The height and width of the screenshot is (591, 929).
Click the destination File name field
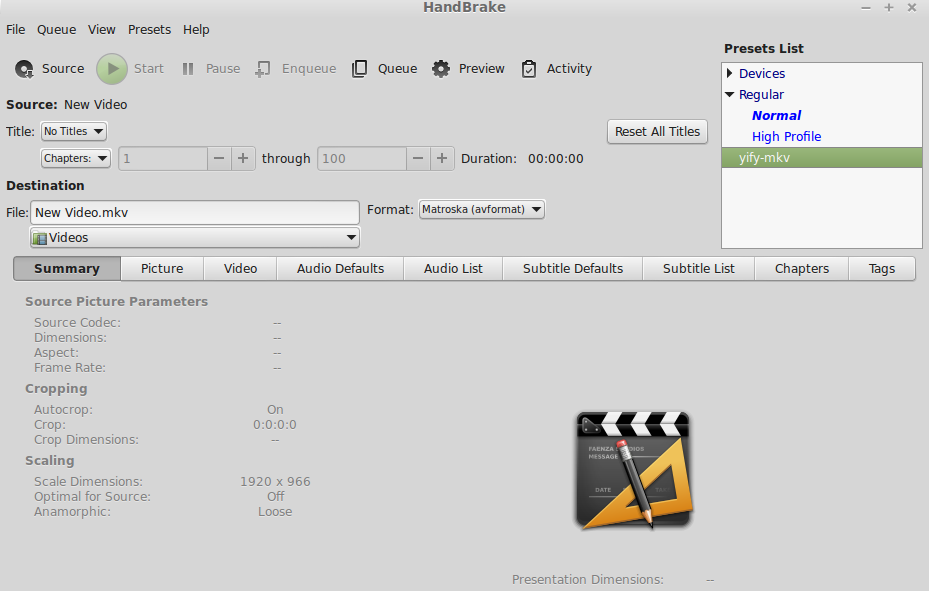coord(195,213)
